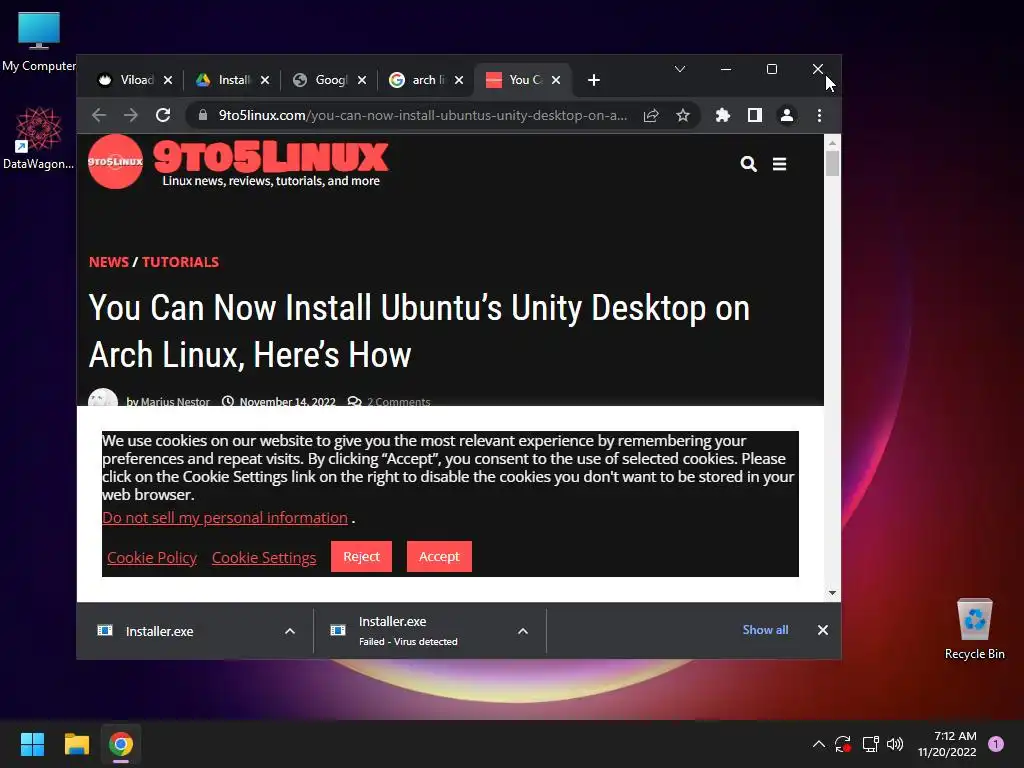Screen dimensions: 1024x768
Task: Close the arch li tab
Action: (459, 80)
